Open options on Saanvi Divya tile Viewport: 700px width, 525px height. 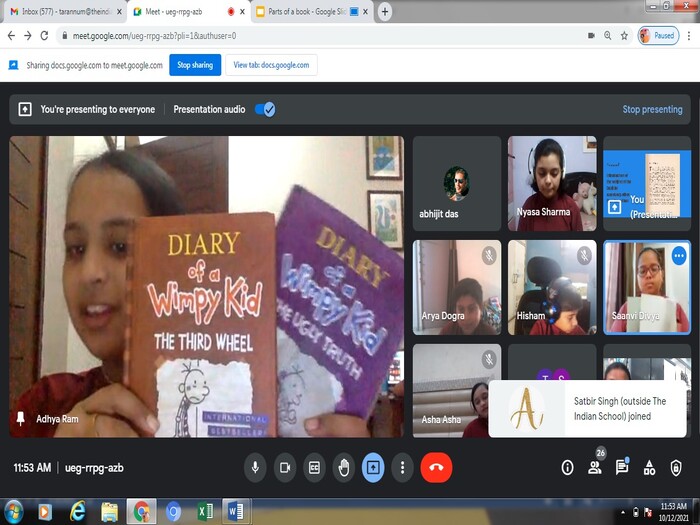point(679,256)
